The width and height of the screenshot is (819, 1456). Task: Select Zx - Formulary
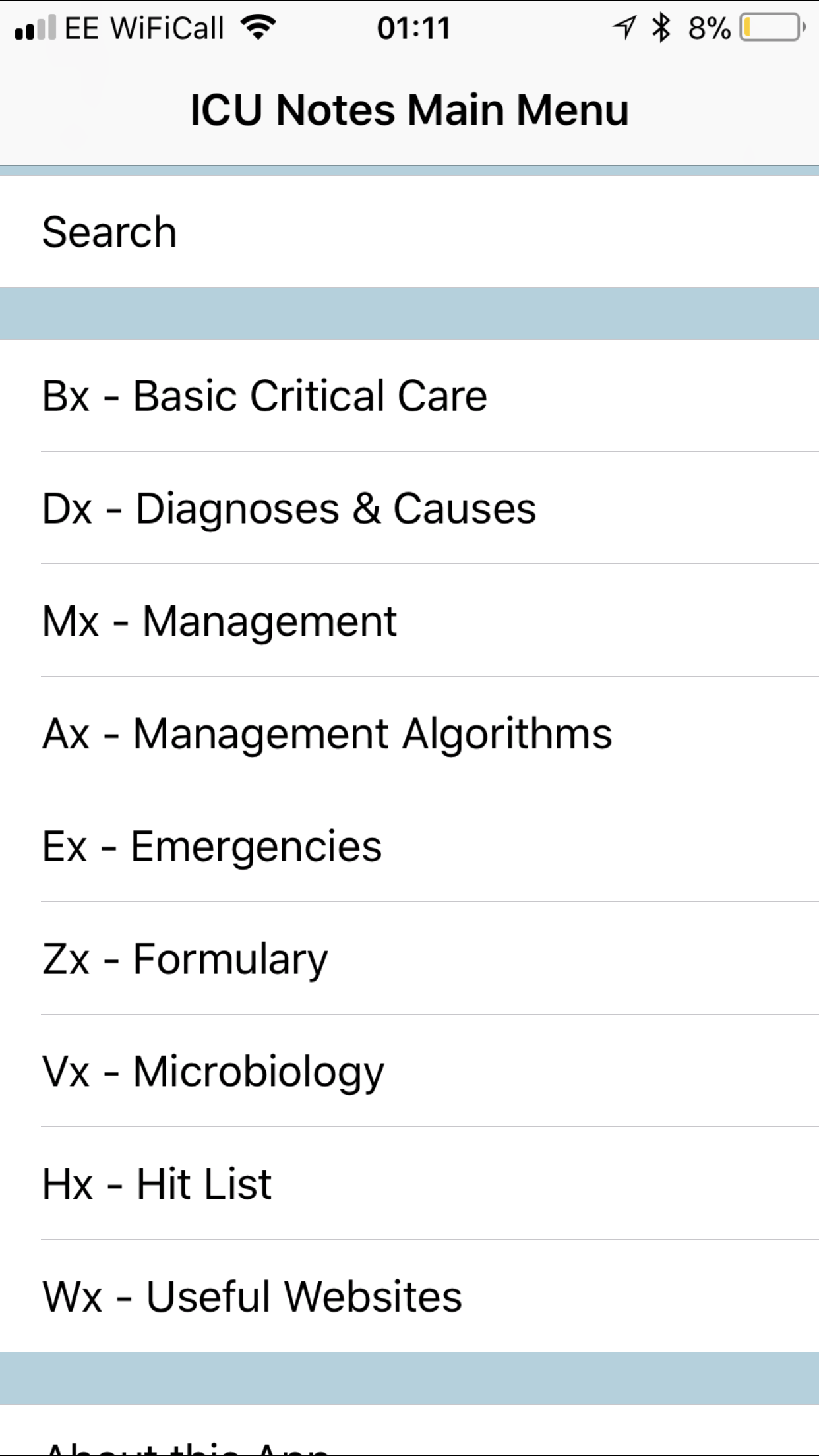pos(409,959)
